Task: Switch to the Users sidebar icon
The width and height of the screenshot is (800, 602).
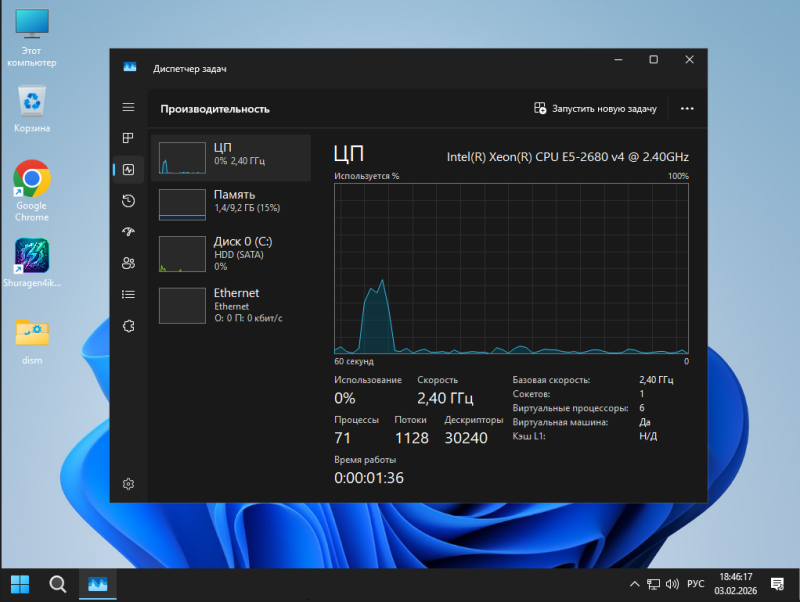Action: (x=128, y=263)
